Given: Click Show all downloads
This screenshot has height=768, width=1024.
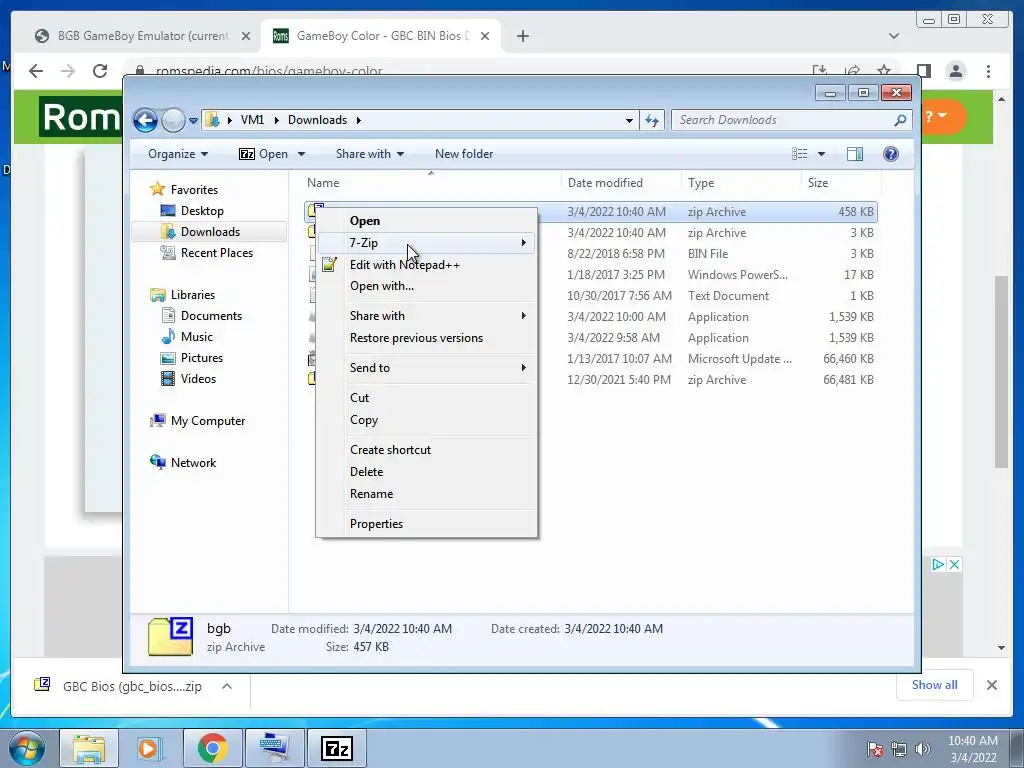Looking at the screenshot, I should pos(935,685).
